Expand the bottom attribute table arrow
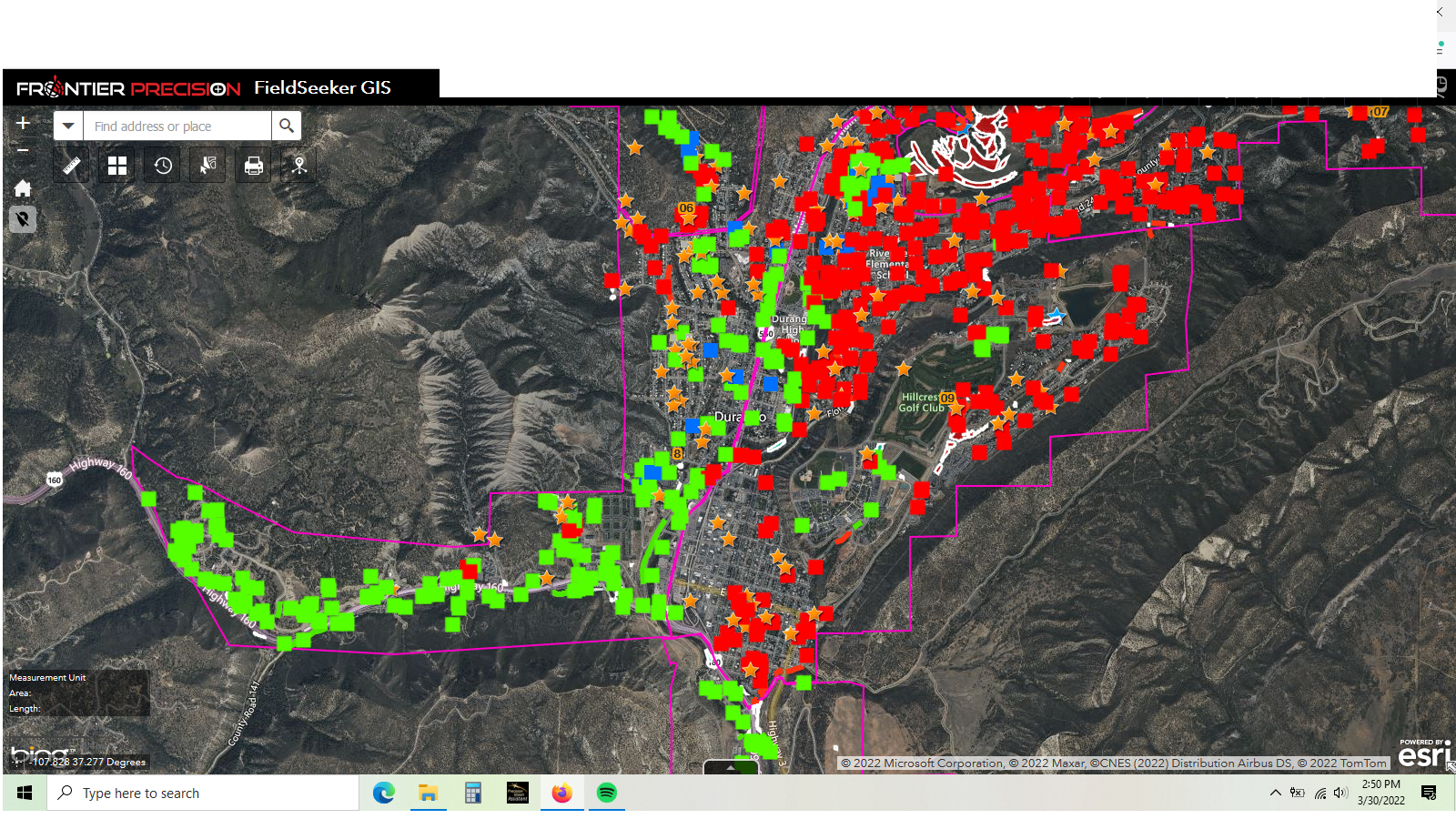 pos(731,767)
